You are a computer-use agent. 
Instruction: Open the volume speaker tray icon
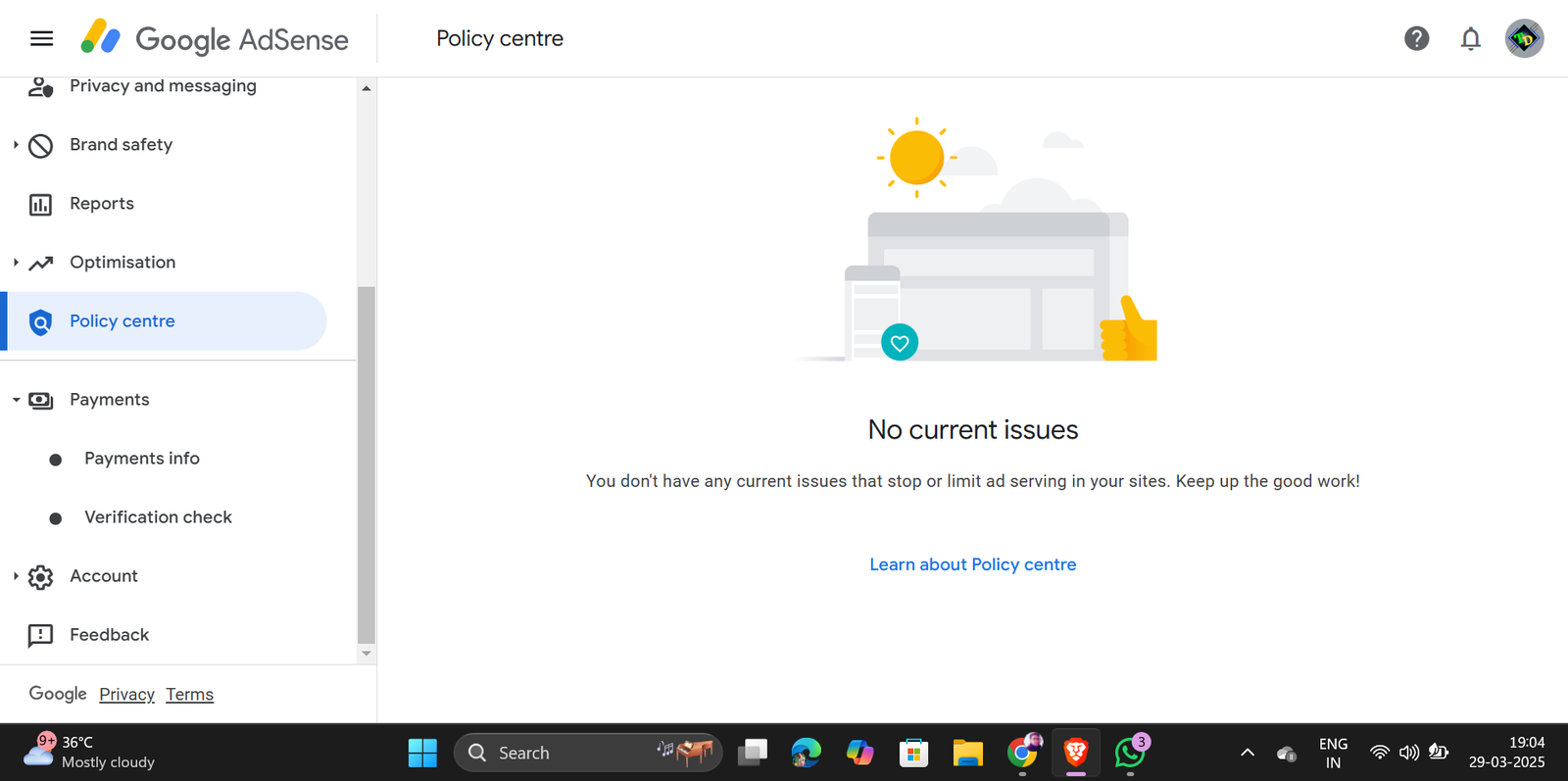[1408, 753]
